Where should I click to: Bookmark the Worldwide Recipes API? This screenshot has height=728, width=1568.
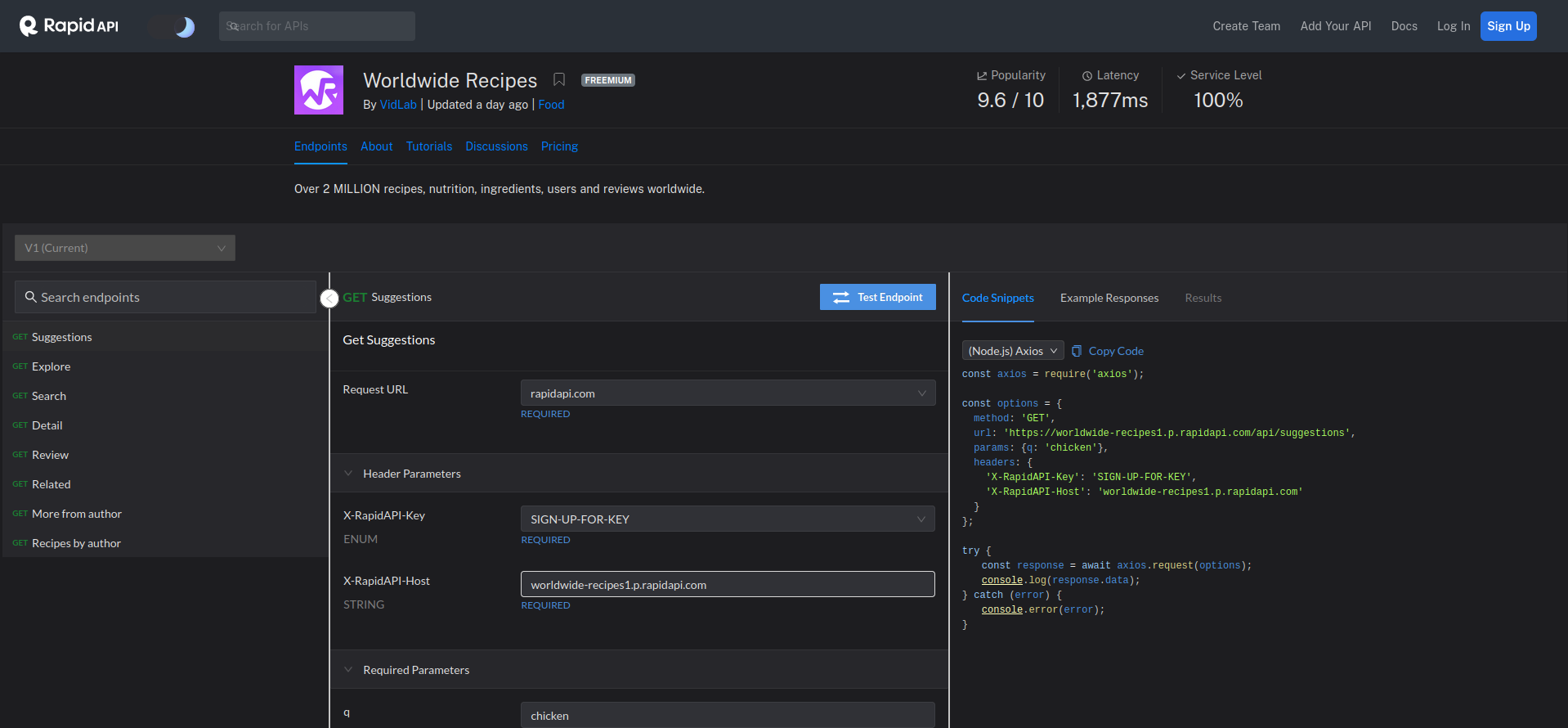tap(559, 79)
